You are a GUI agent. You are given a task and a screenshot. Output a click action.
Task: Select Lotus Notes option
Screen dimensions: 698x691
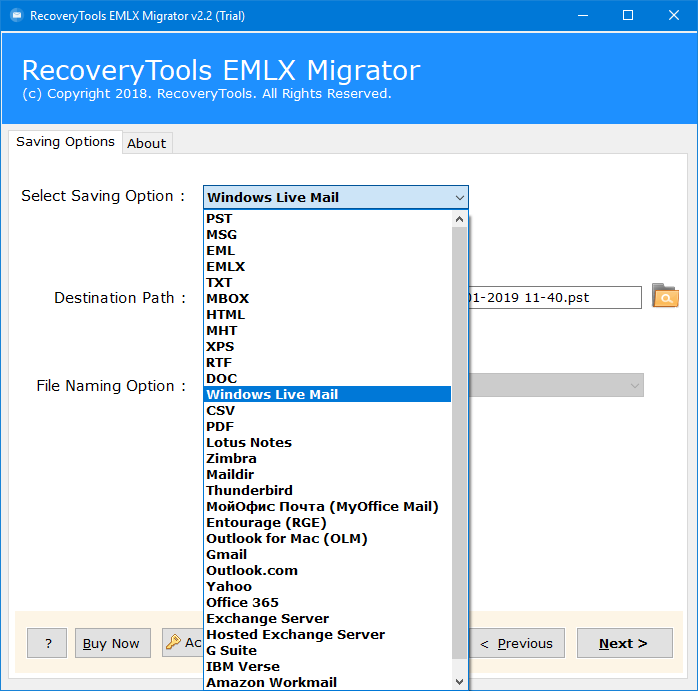327,443
